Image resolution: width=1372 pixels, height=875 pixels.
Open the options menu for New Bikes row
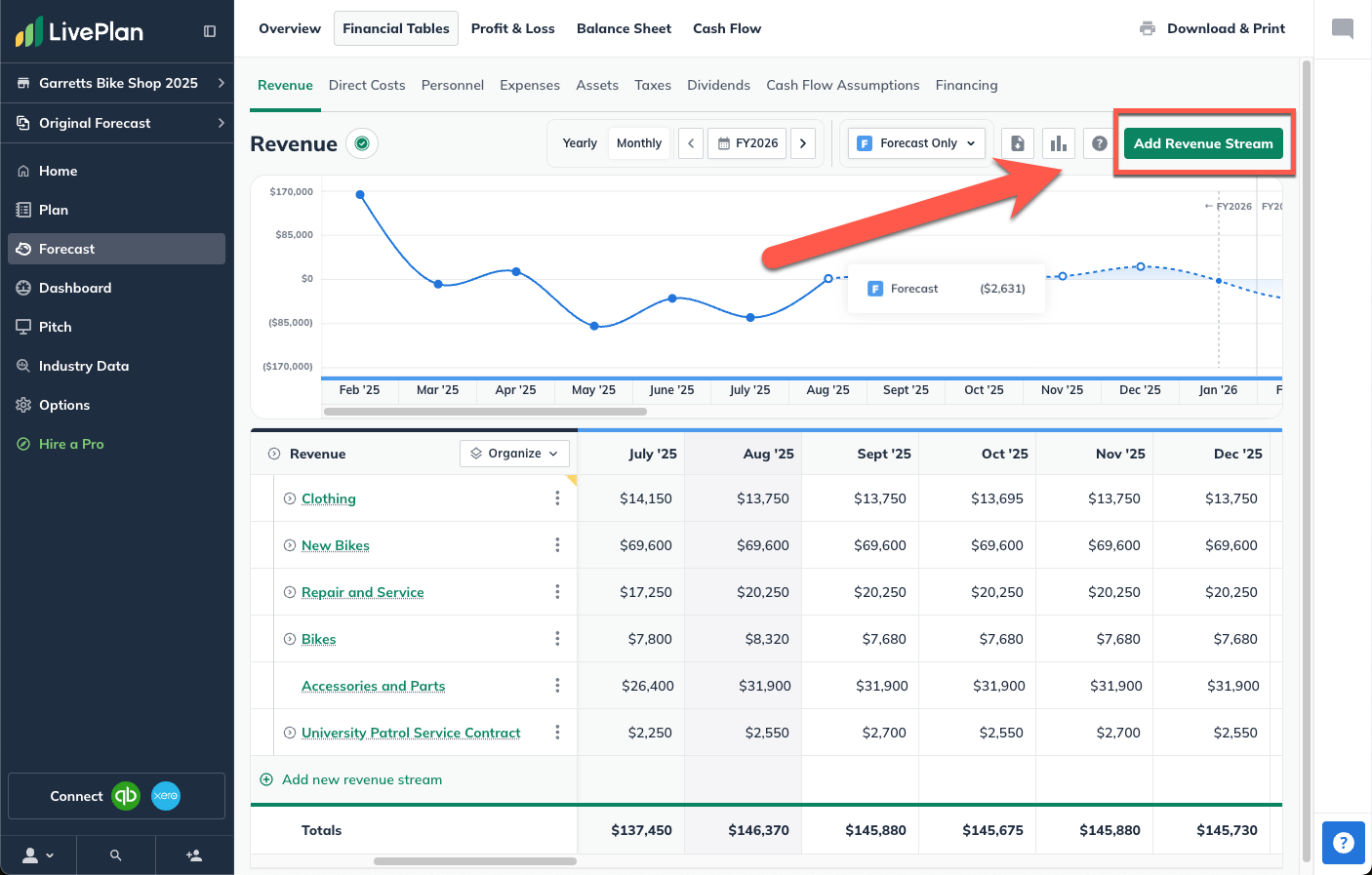point(557,545)
